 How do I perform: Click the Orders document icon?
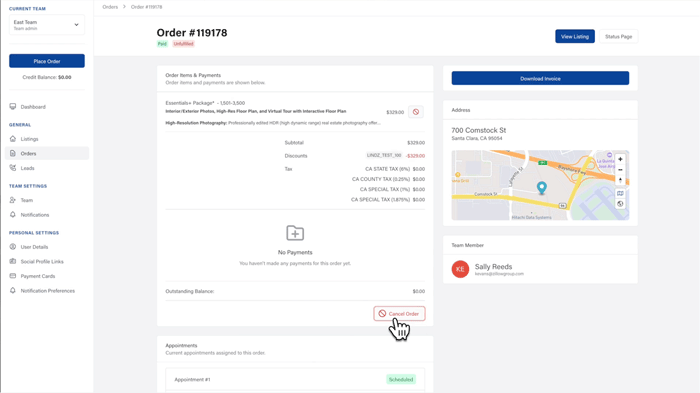(x=12, y=153)
